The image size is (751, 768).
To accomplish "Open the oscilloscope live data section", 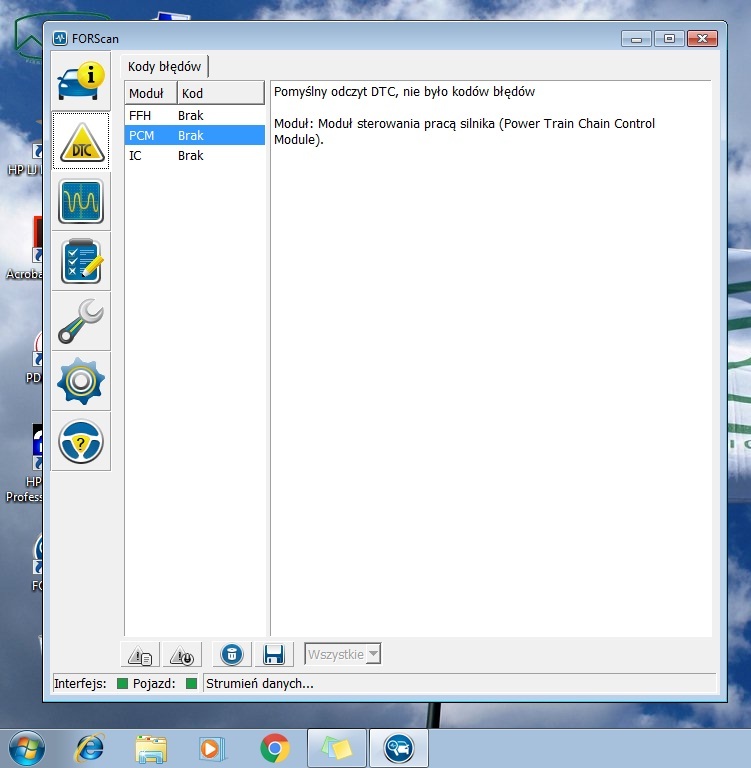I will 81,201.
